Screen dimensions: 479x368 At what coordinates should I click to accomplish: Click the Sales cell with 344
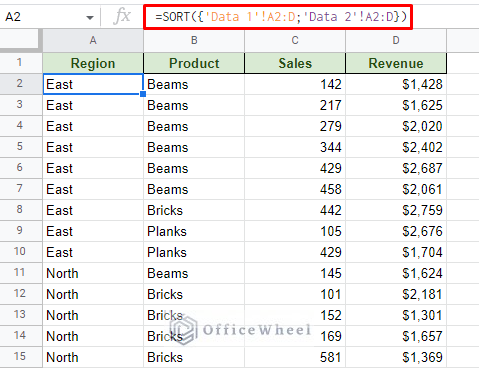295,147
